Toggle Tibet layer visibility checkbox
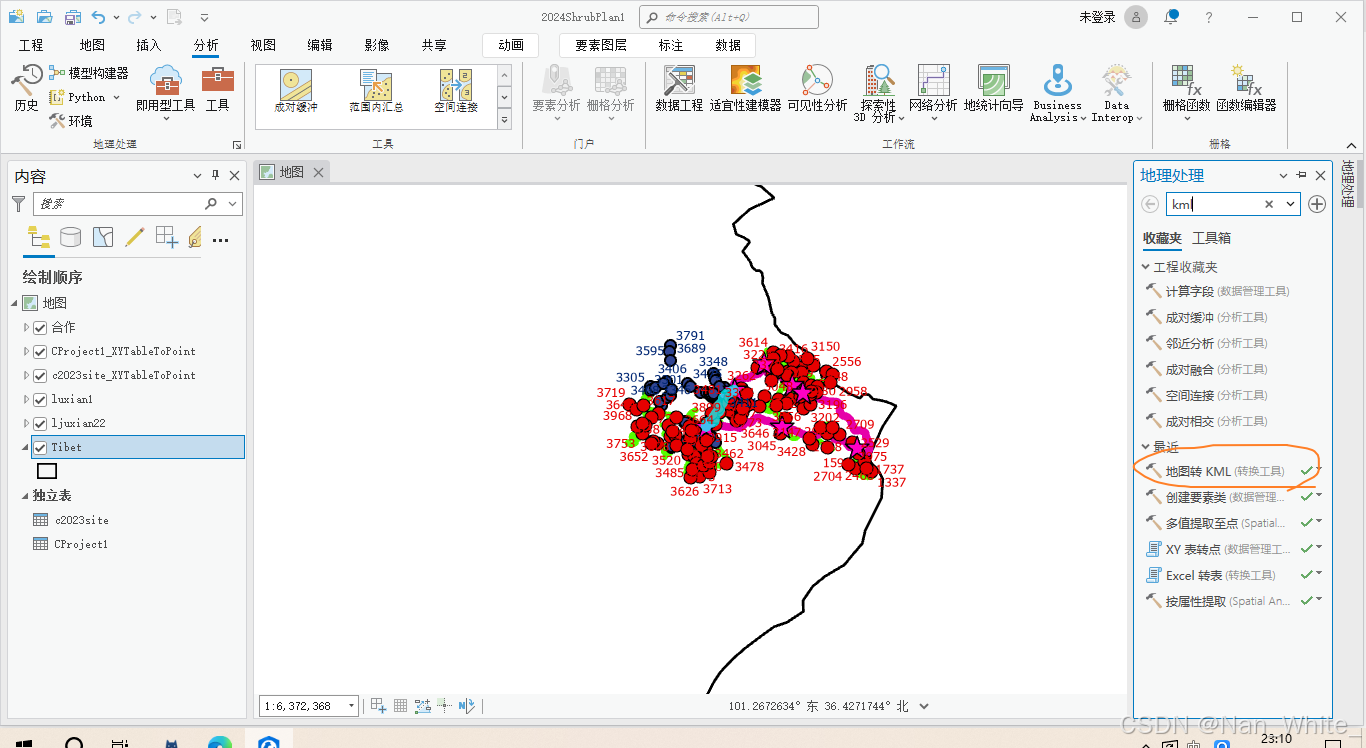 pos(40,447)
